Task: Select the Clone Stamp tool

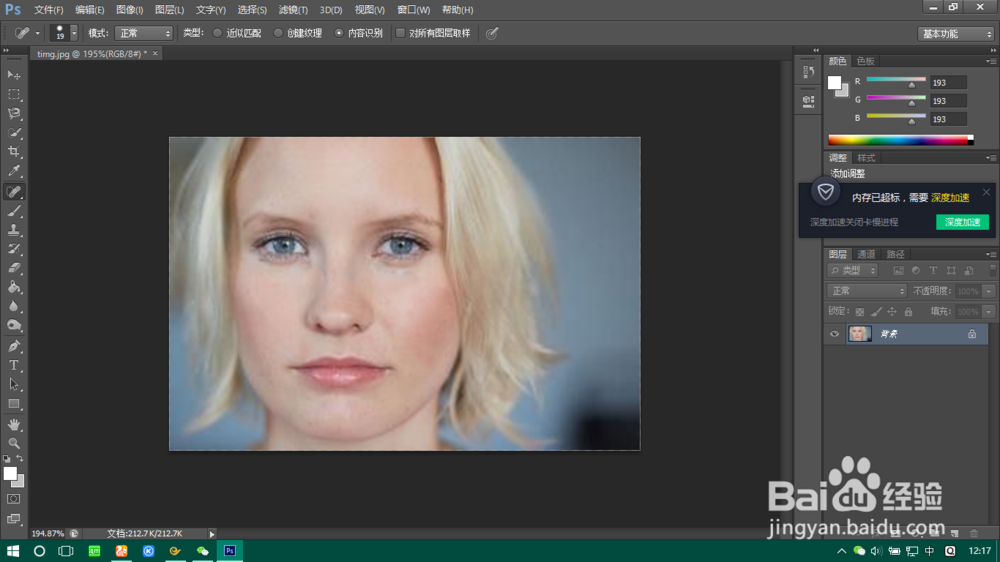Action: click(x=13, y=230)
